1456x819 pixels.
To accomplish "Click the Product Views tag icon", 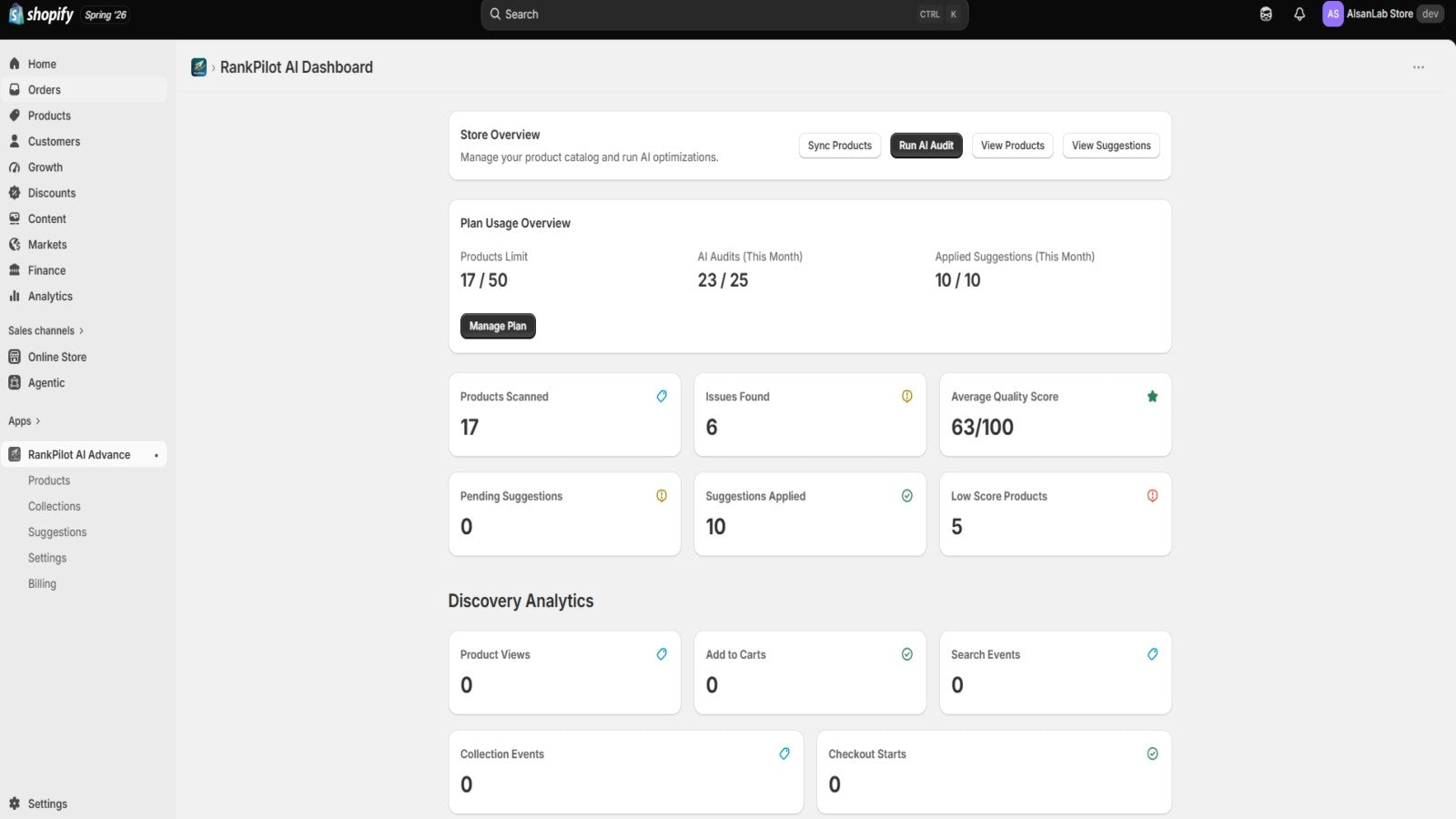I will click(662, 654).
